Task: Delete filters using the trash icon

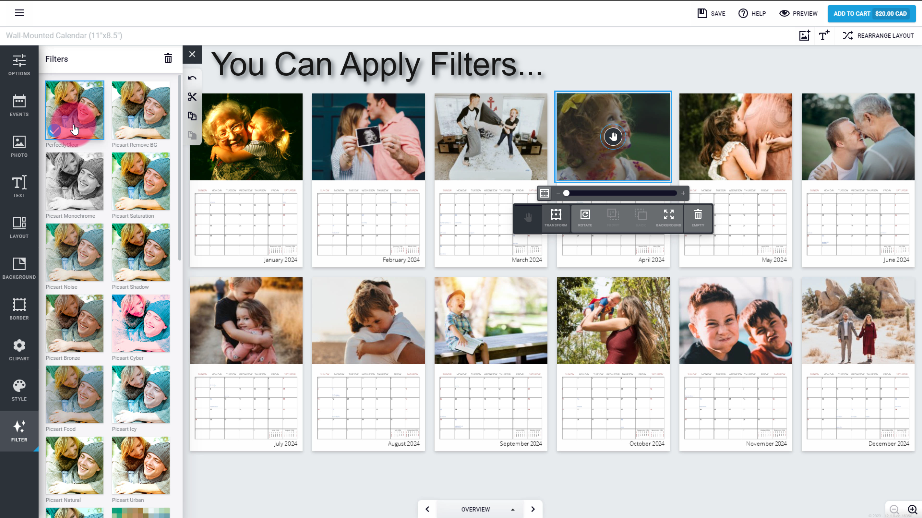Action: click(168, 59)
